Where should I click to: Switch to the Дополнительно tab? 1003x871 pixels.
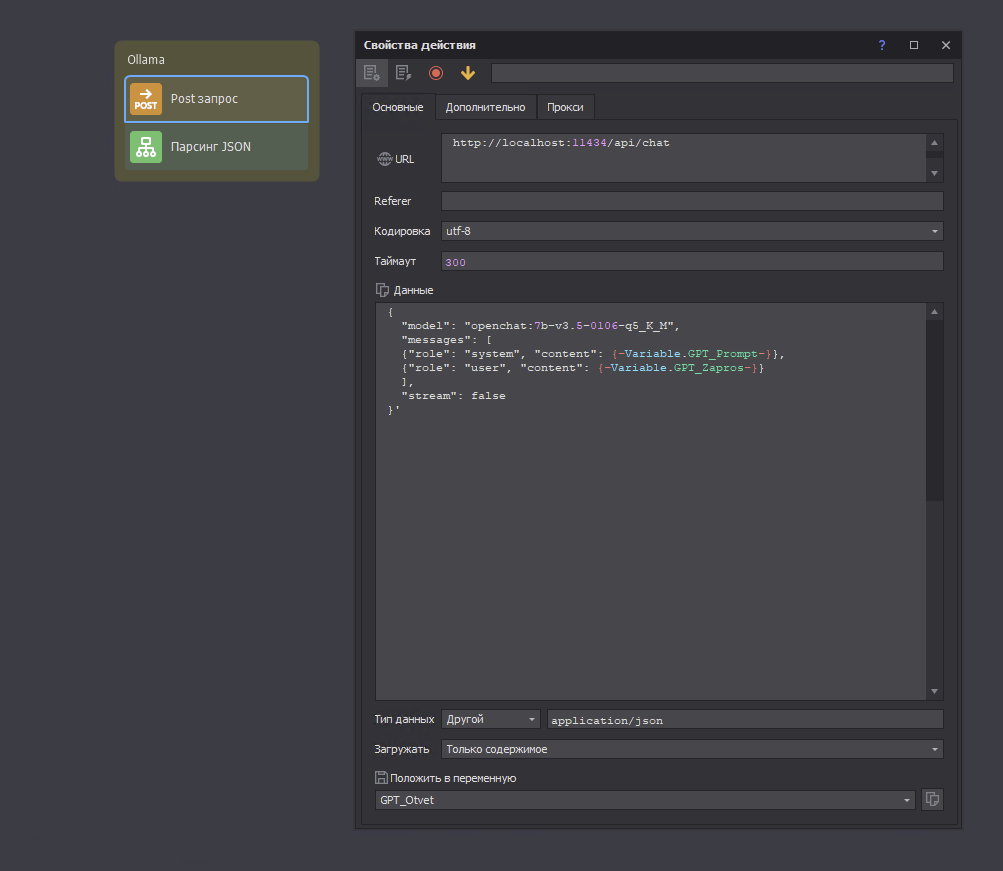485,108
